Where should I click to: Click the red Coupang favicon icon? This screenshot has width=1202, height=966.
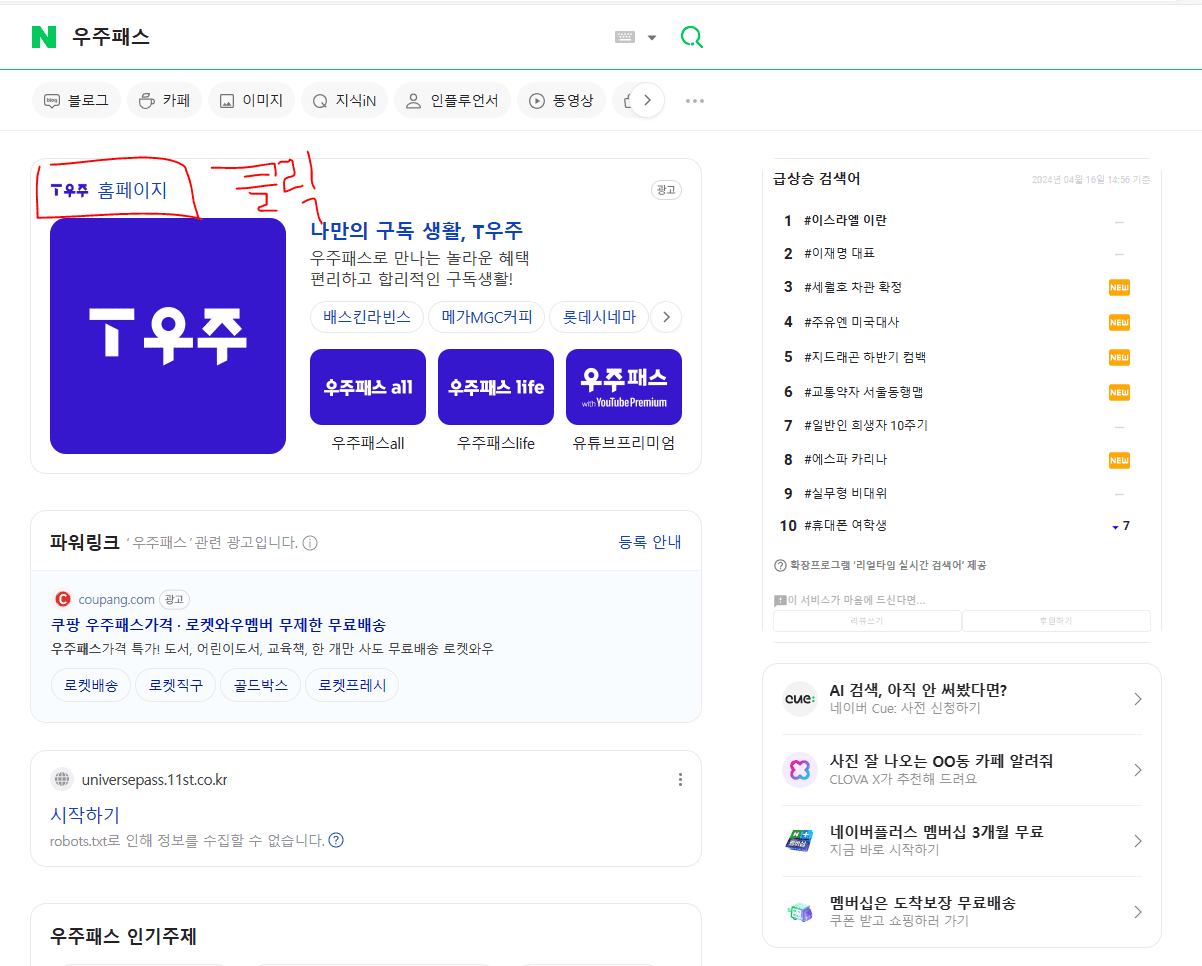[62, 599]
